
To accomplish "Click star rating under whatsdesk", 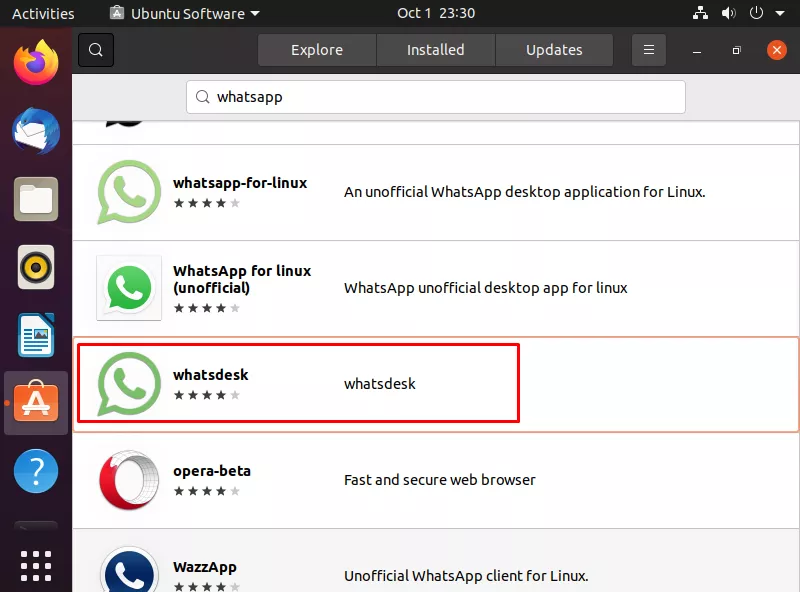I will coord(207,395).
